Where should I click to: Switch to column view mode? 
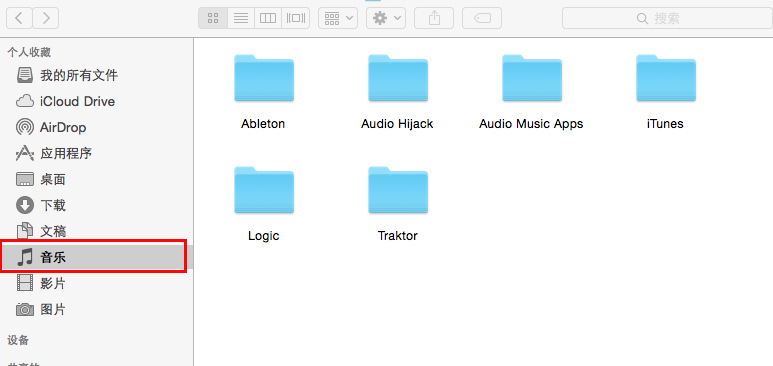tap(268, 18)
